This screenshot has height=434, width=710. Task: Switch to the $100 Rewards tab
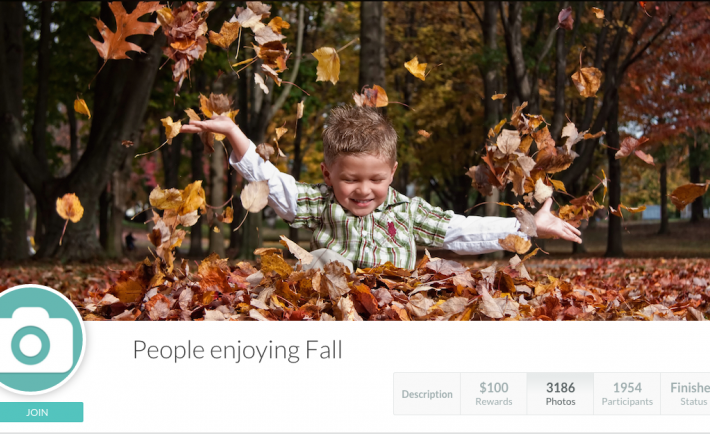494,394
